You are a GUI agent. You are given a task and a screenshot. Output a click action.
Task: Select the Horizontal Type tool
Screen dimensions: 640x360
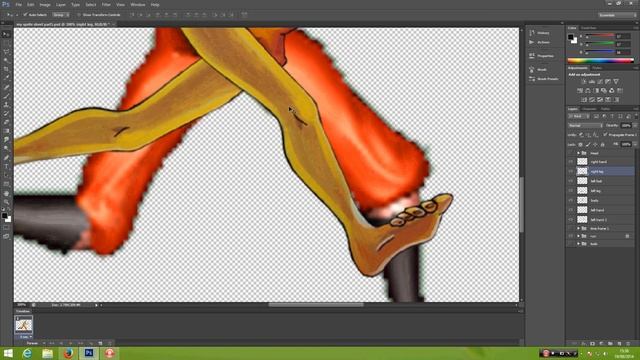click(x=6, y=167)
